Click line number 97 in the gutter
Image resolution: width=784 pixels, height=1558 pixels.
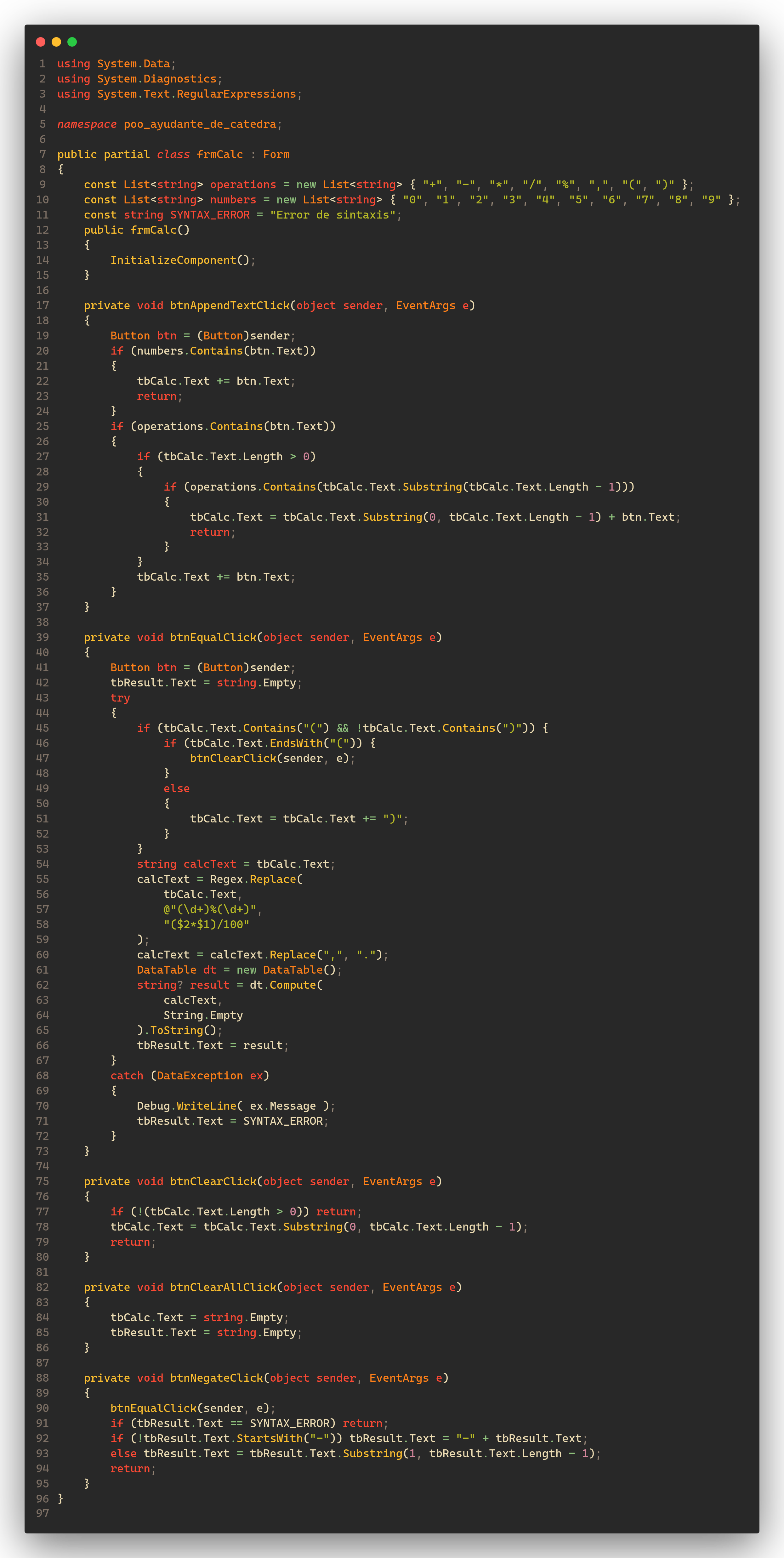point(42,1514)
